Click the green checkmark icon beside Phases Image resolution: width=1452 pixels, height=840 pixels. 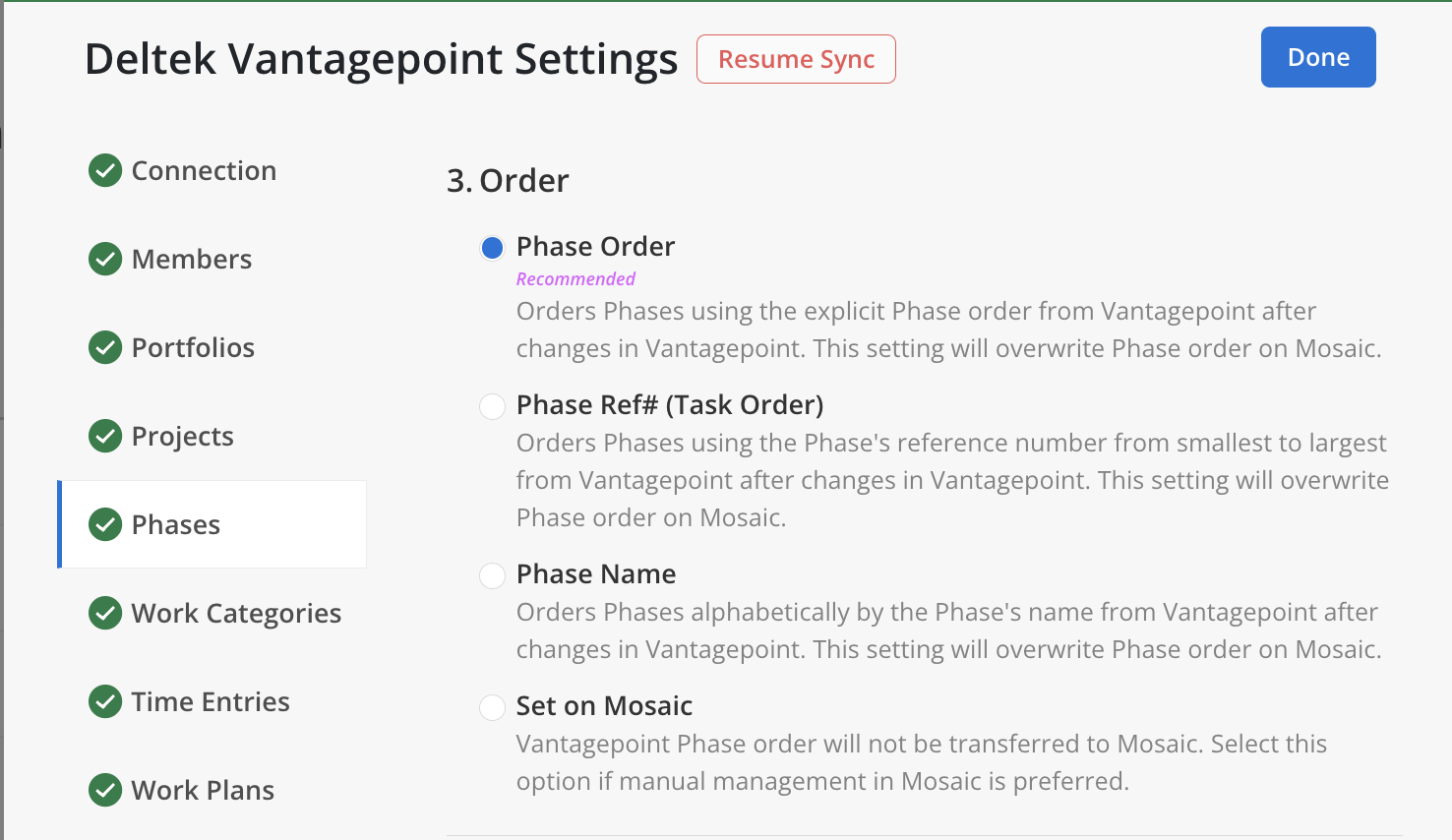105,524
